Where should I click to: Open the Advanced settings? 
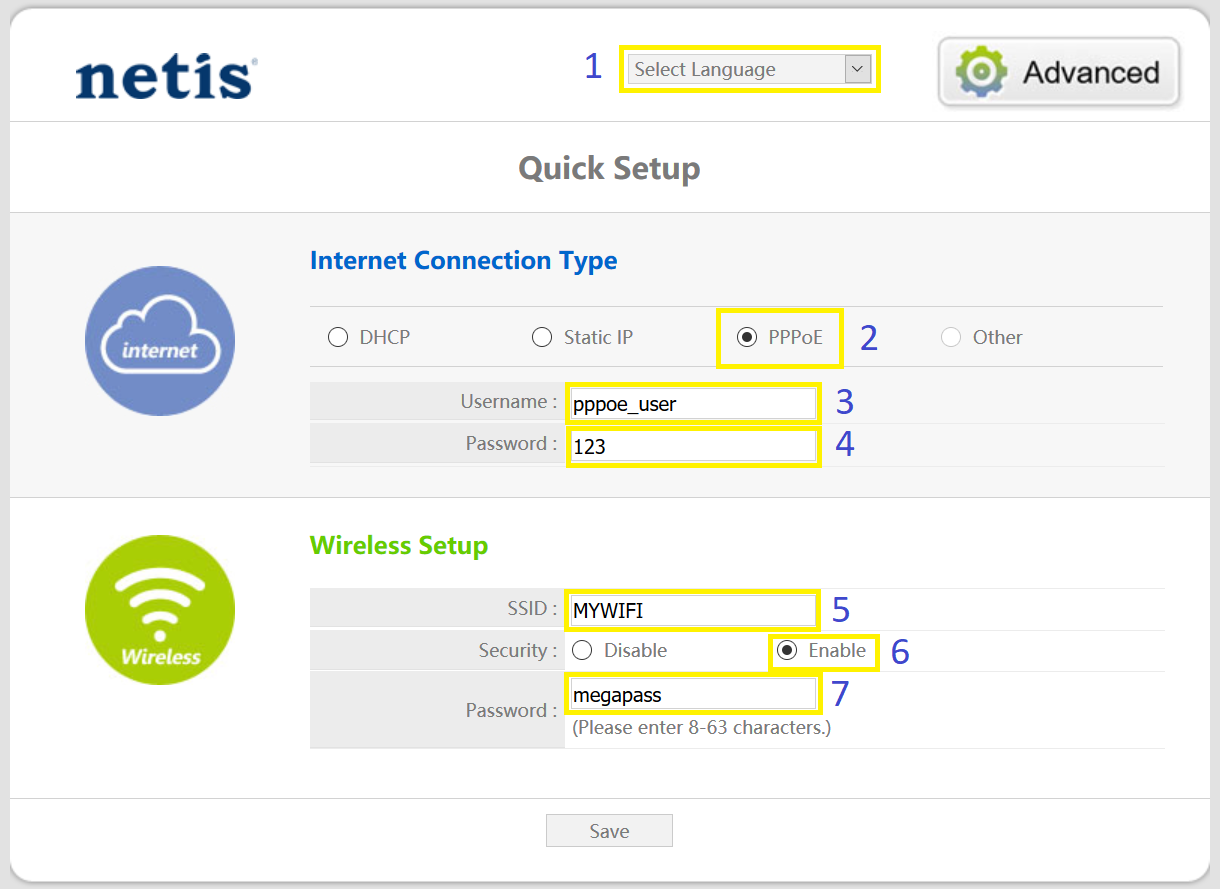point(1059,72)
